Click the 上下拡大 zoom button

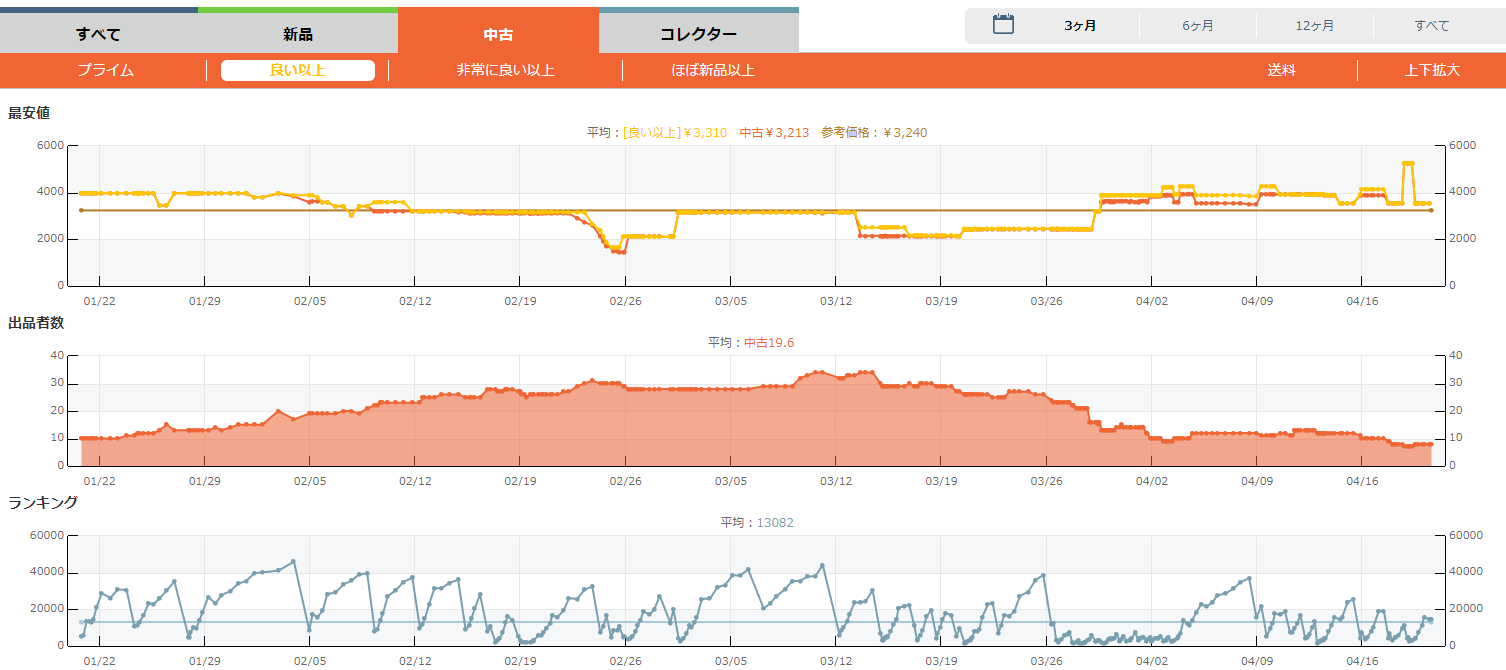coord(1432,70)
